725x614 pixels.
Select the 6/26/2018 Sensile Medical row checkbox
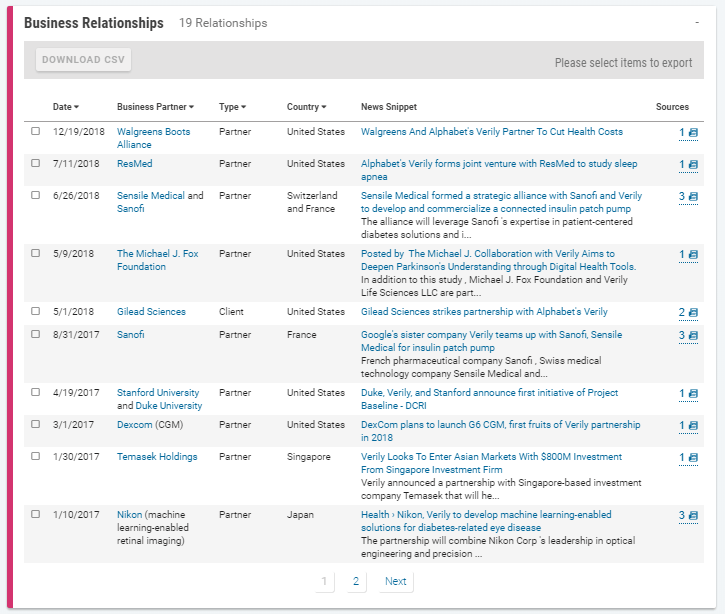point(36,195)
